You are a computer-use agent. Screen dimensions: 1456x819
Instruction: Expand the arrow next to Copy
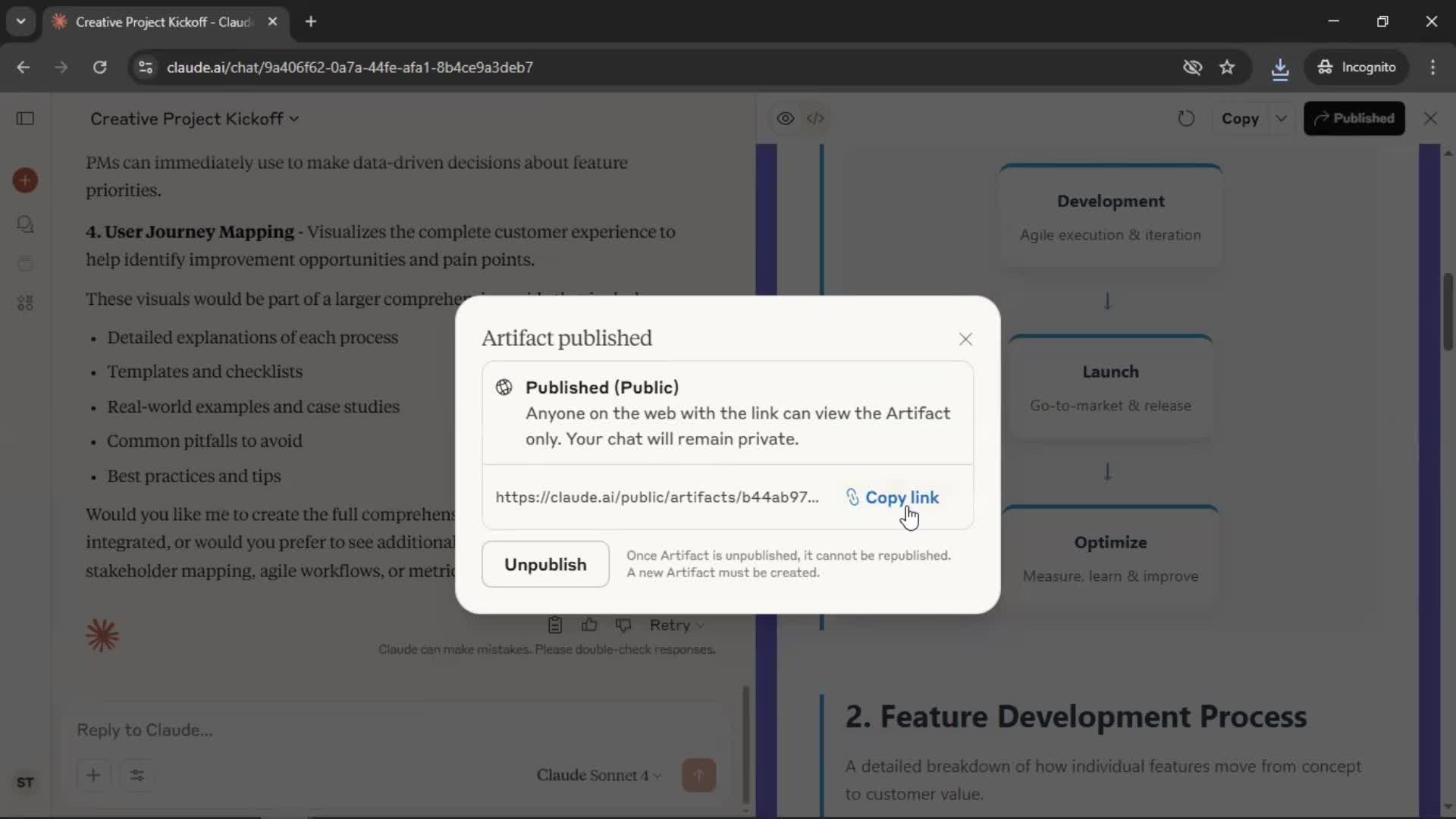(x=1281, y=118)
